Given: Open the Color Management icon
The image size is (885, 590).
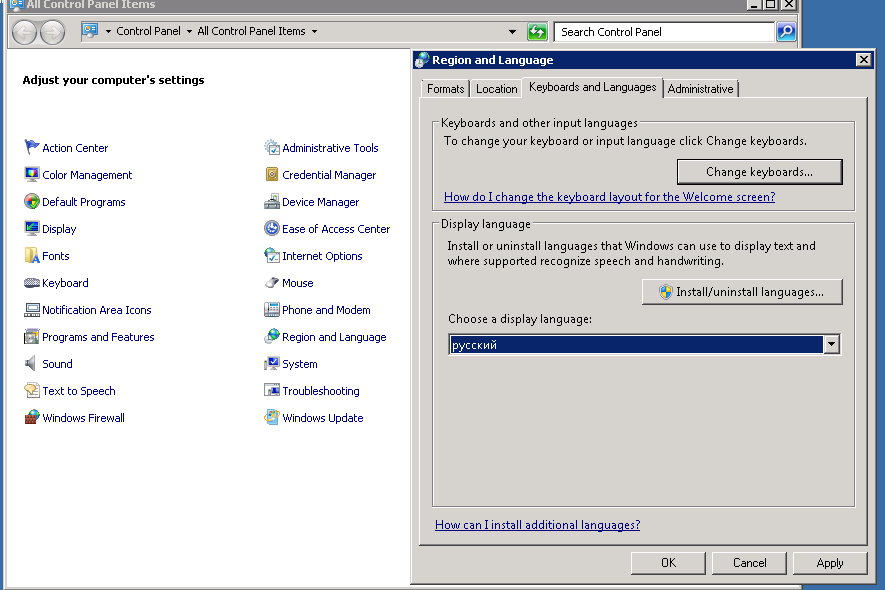Looking at the screenshot, I should click(x=32, y=174).
